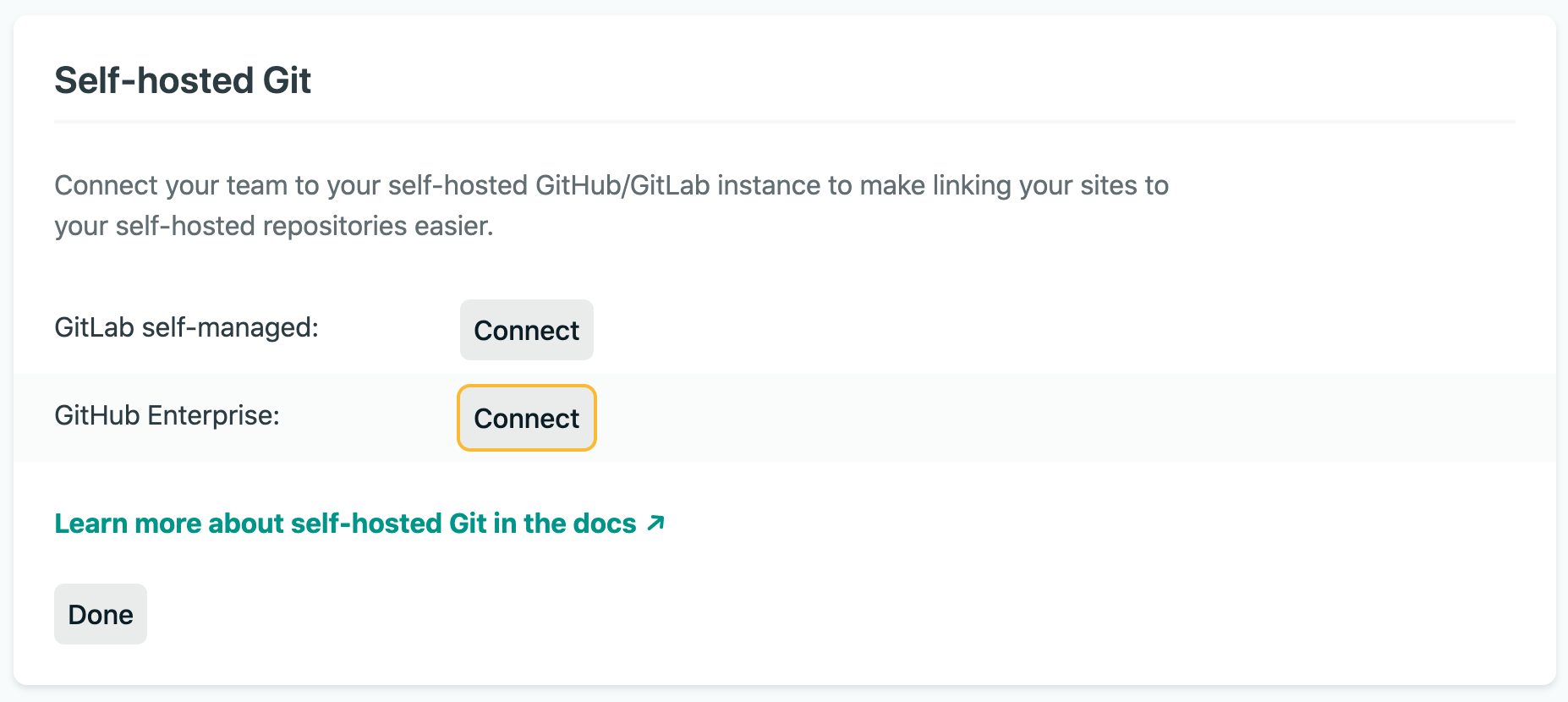The image size is (1568, 702).
Task: Dismiss the panel with the Done button
Action: click(100, 613)
